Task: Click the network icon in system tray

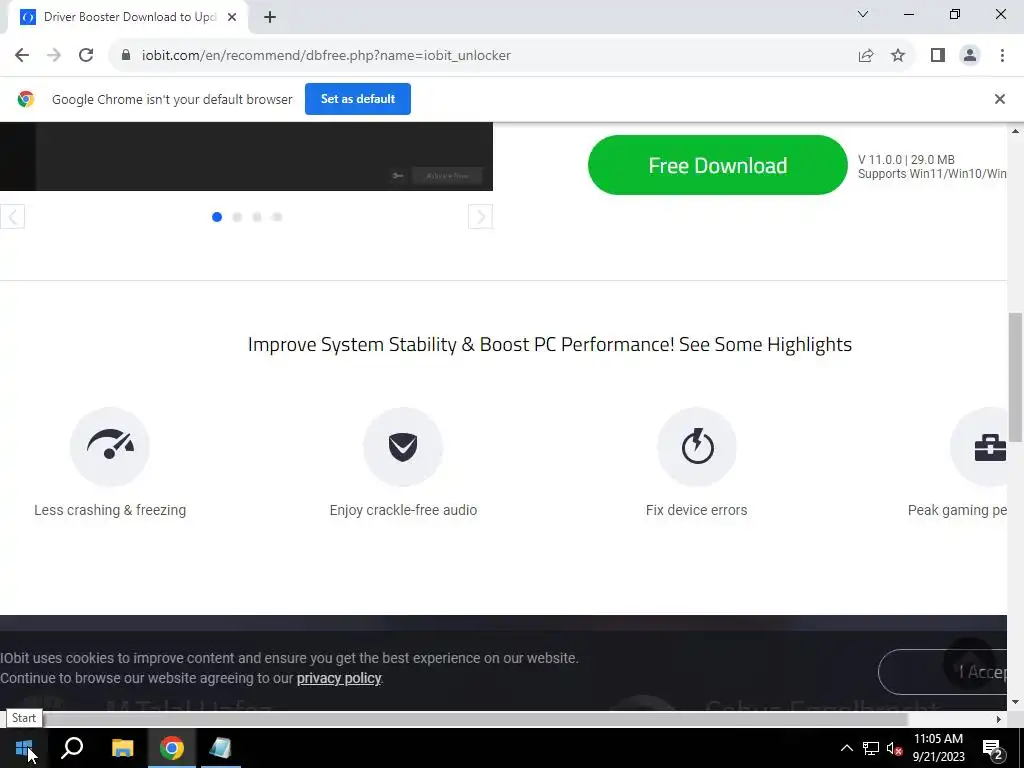Action: tap(871, 748)
